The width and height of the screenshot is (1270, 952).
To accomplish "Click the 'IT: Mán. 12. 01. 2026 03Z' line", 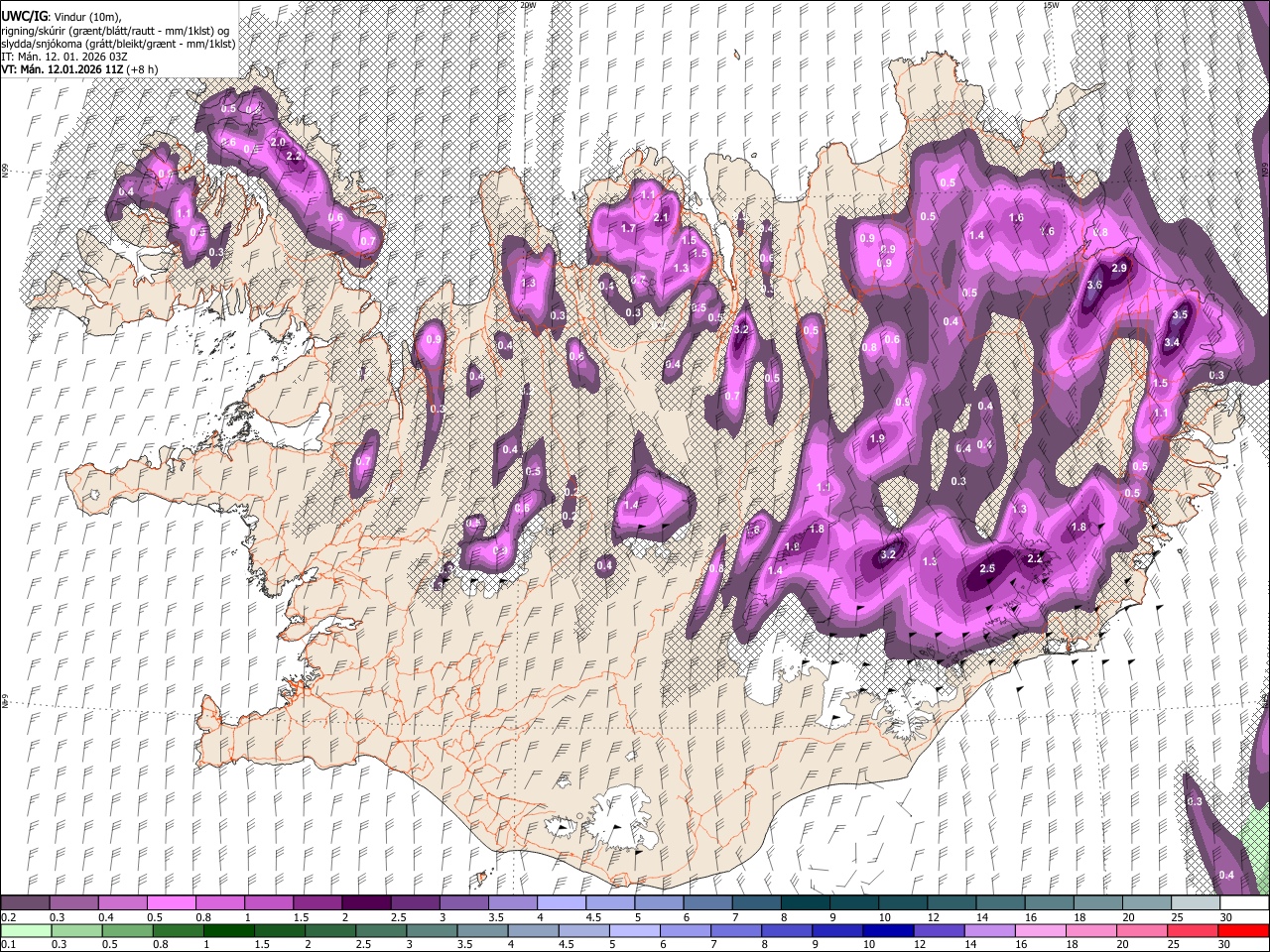I will [63, 57].
